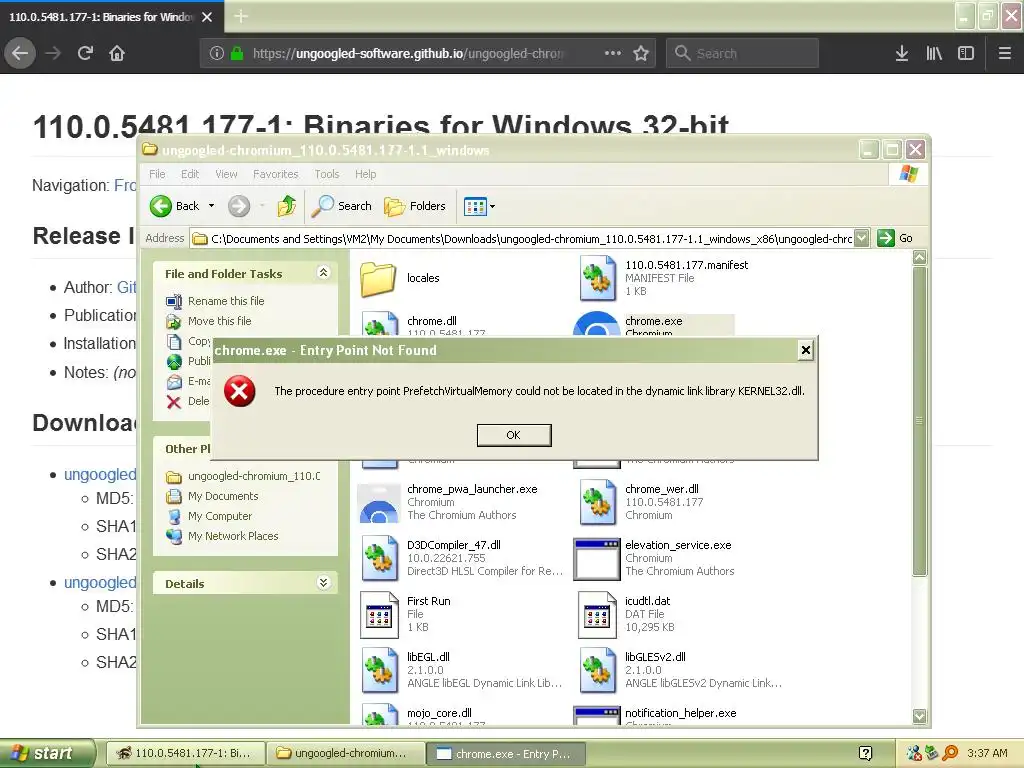The width and height of the screenshot is (1024, 768).
Task: Open My Network Places link
Action: pos(233,536)
